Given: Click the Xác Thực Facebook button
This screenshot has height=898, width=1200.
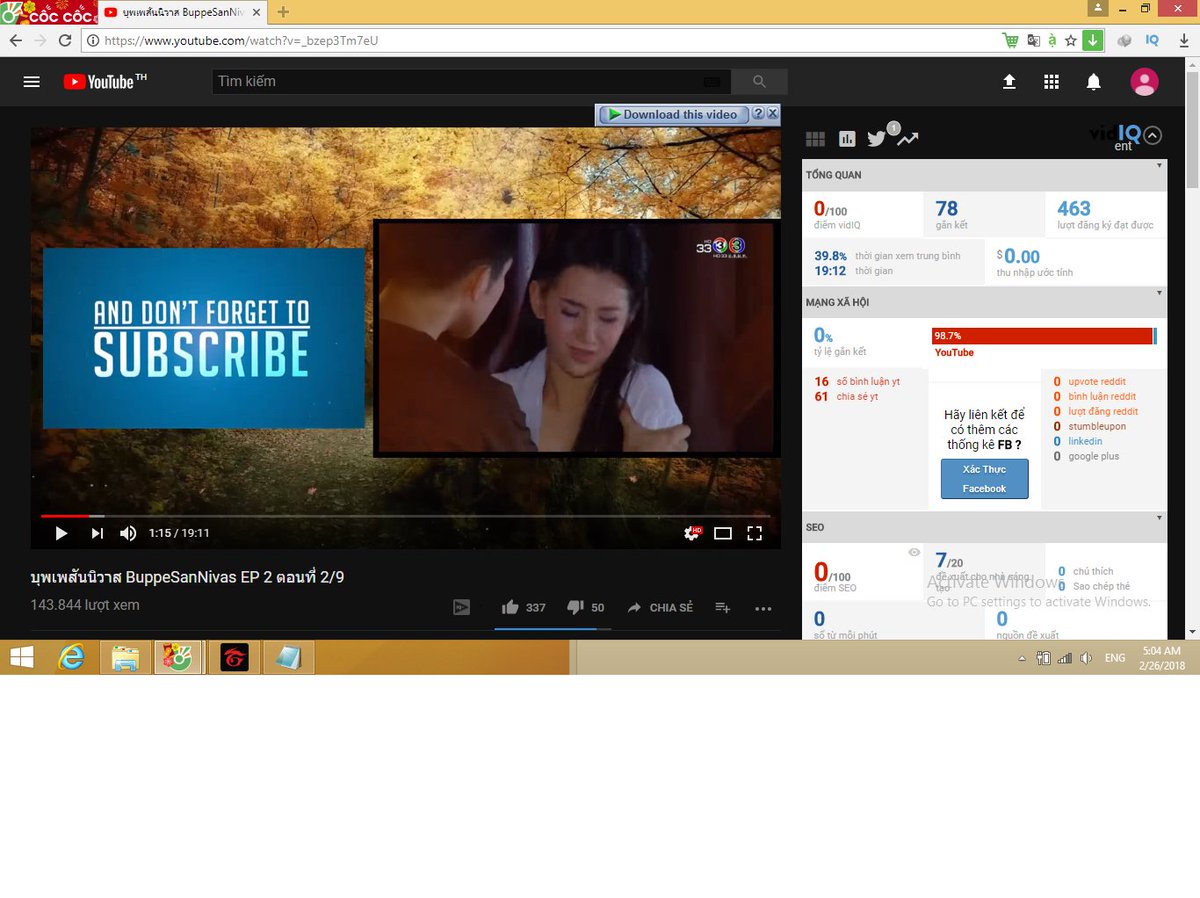Looking at the screenshot, I should click(x=984, y=479).
